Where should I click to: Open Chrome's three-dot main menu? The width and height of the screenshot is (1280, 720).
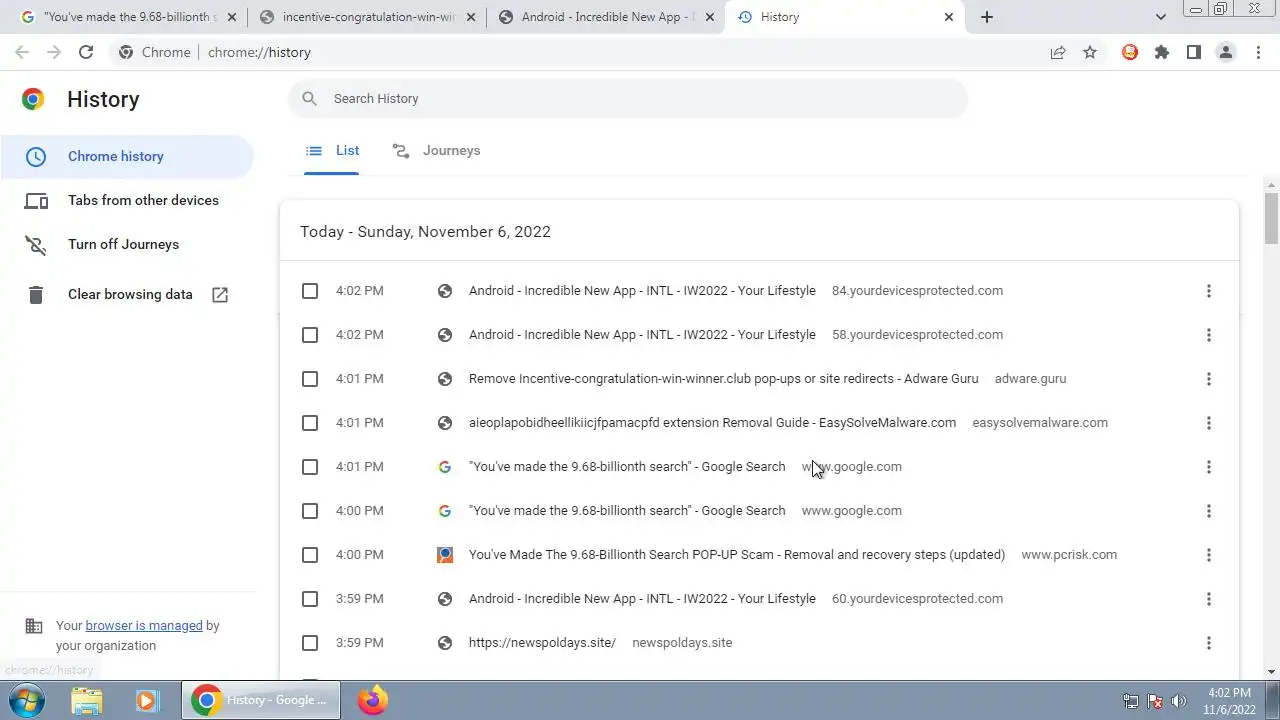click(x=1259, y=52)
